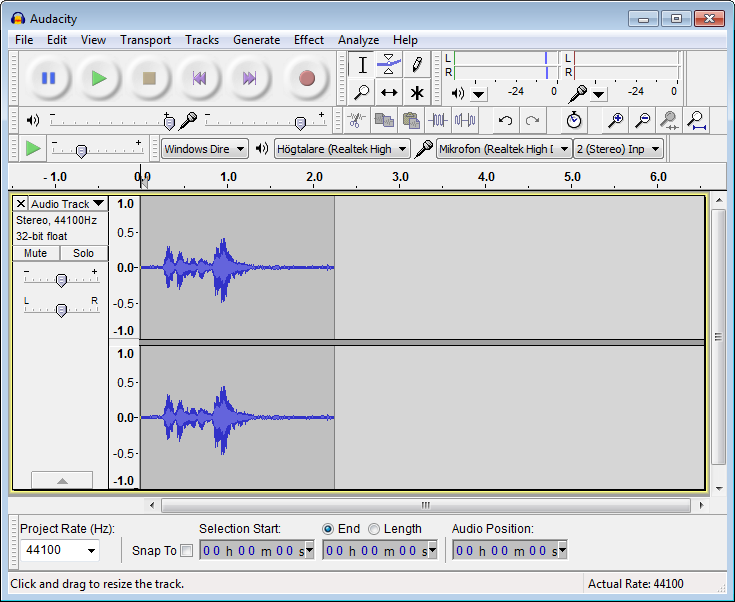This screenshot has width=735, height=602.
Task: Select the Zoom magnifier tool
Action: [x=361, y=92]
